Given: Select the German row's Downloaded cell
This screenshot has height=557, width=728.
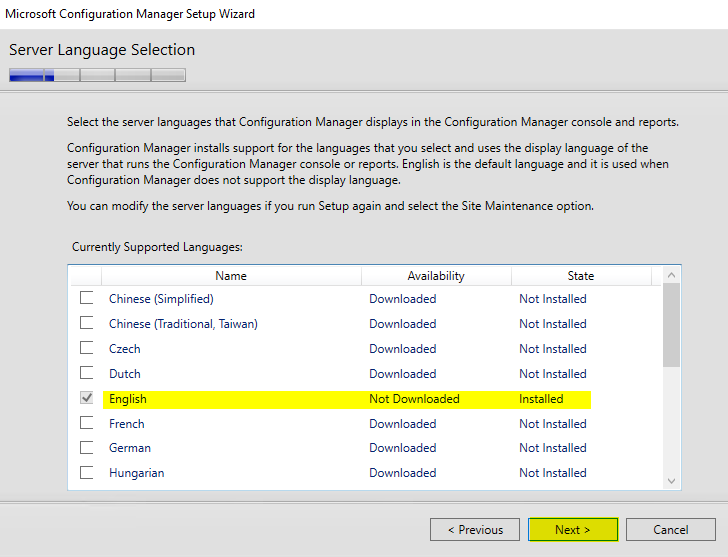Looking at the screenshot, I should point(402,448).
